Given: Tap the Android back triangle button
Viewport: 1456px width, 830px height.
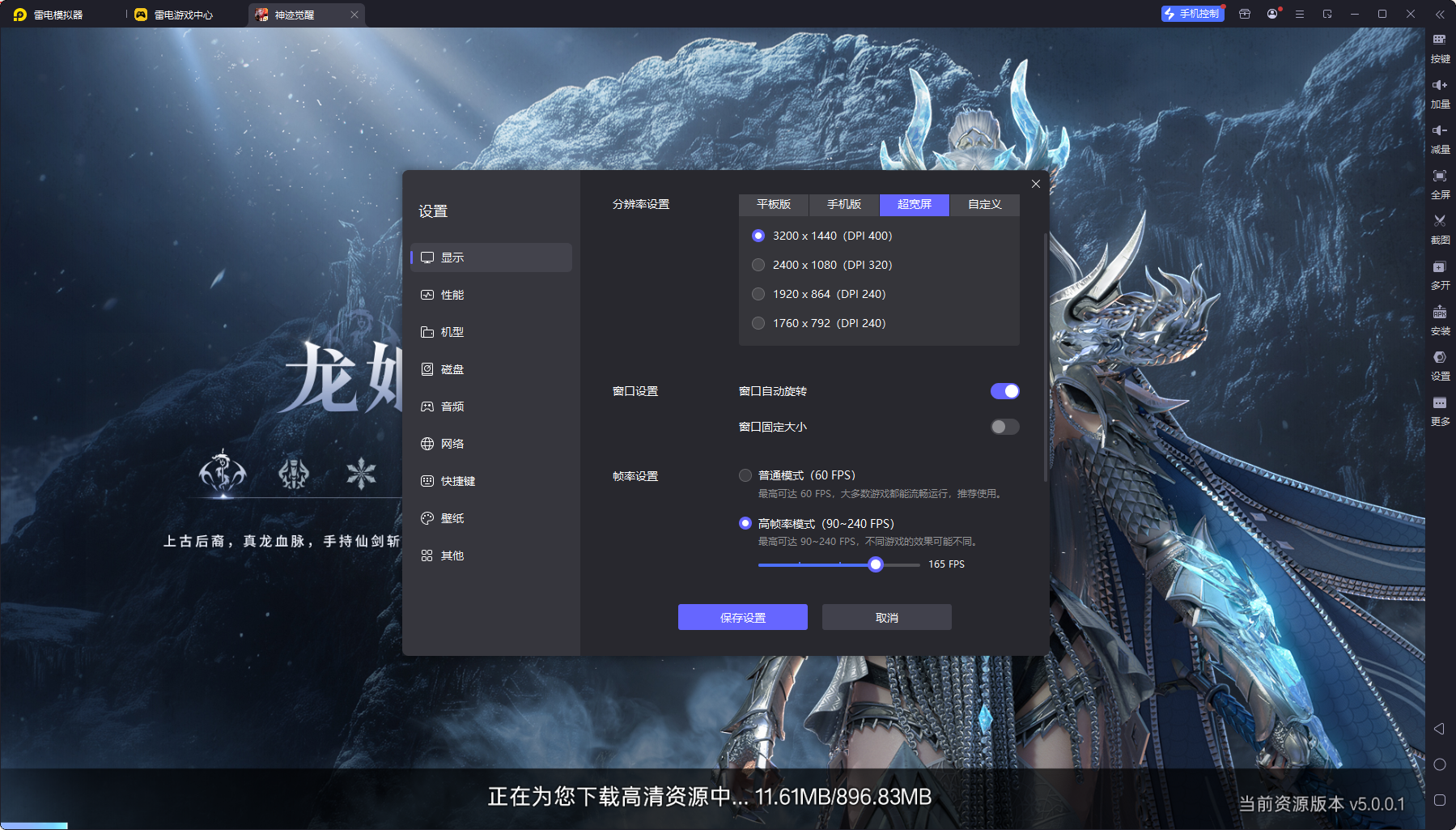Looking at the screenshot, I should point(1439,729).
